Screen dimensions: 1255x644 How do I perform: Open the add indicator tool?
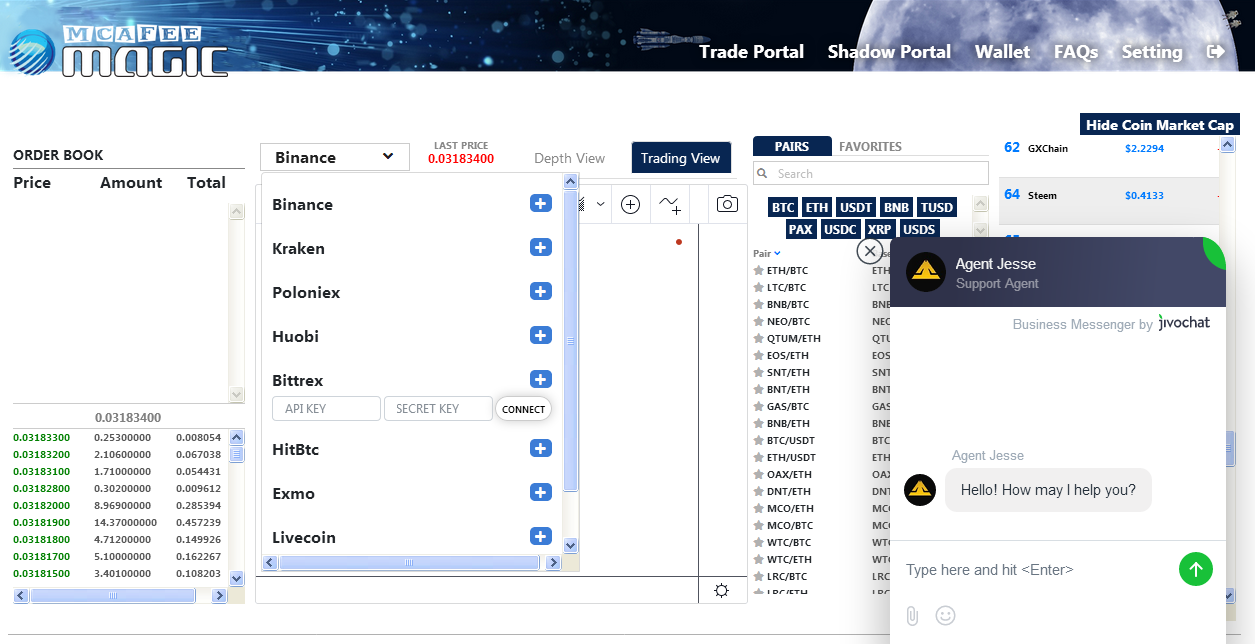click(670, 204)
